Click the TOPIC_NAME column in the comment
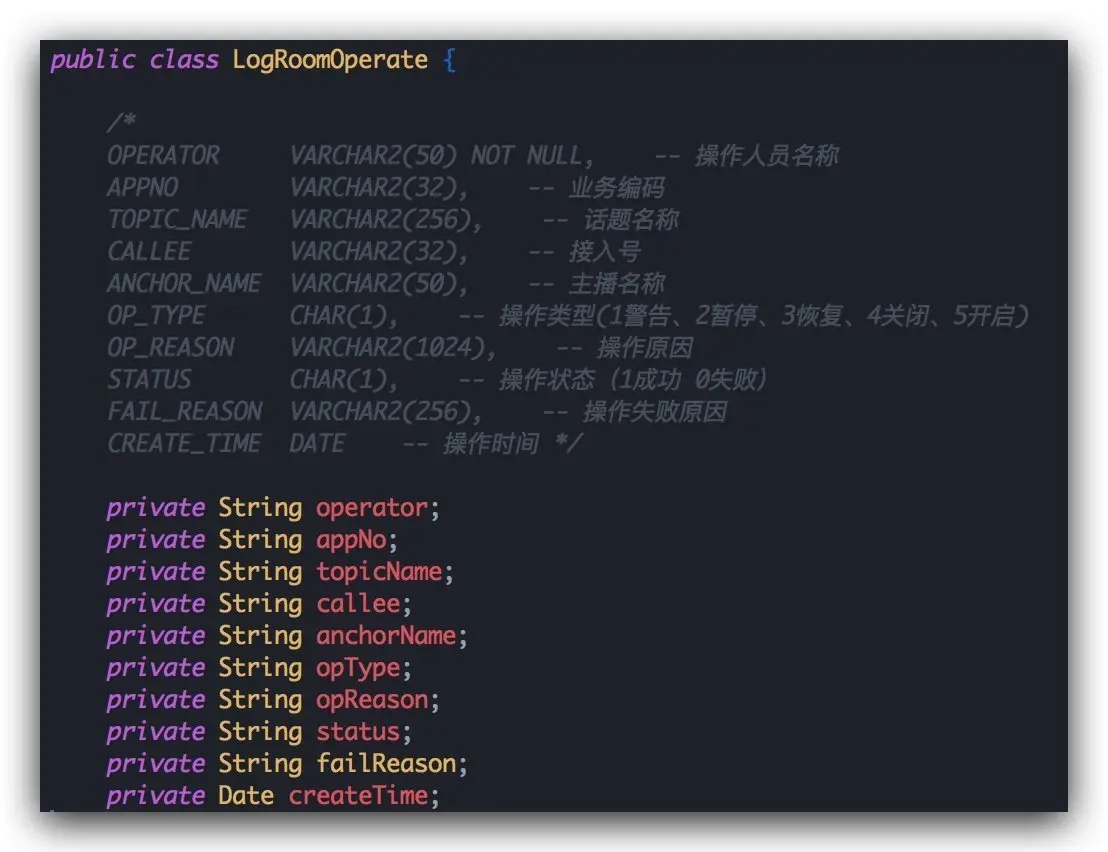Screen dimensions: 1108x852 tap(177, 220)
